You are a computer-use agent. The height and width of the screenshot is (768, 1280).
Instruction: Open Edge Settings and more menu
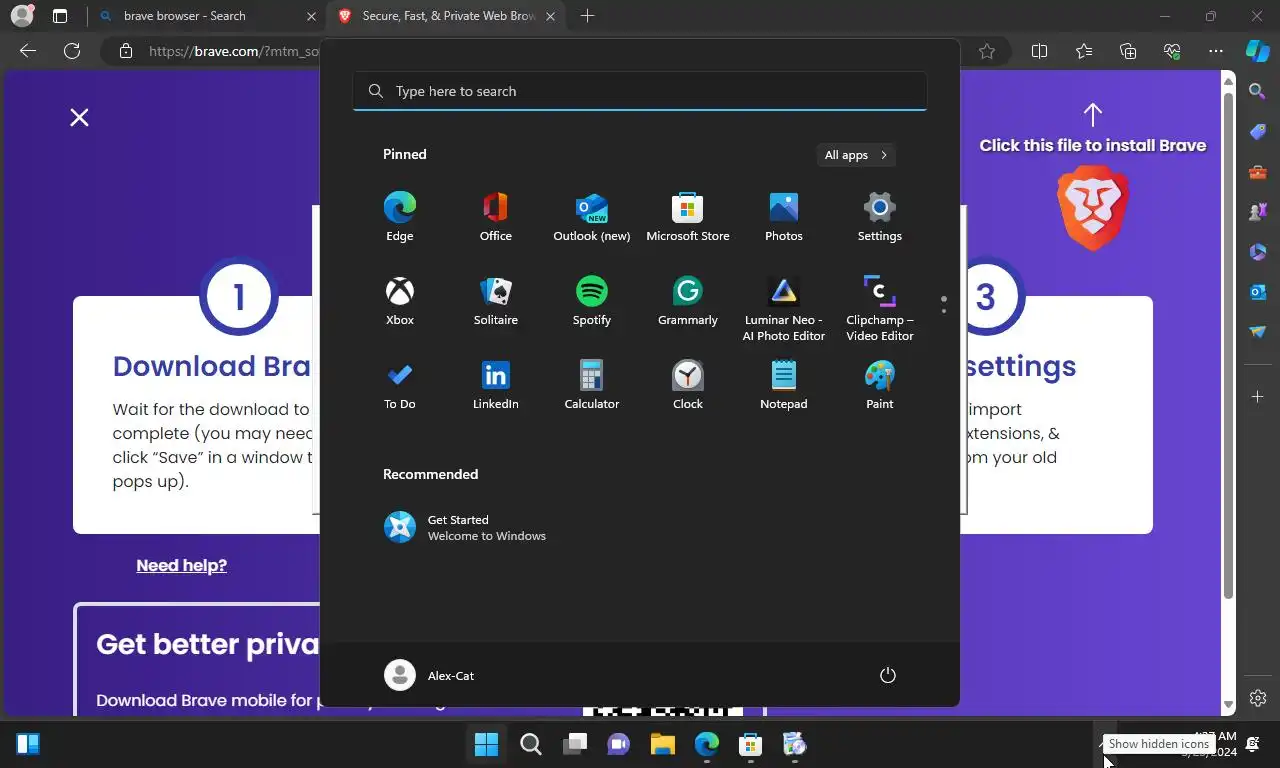pyautogui.click(x=1216, y=51)
